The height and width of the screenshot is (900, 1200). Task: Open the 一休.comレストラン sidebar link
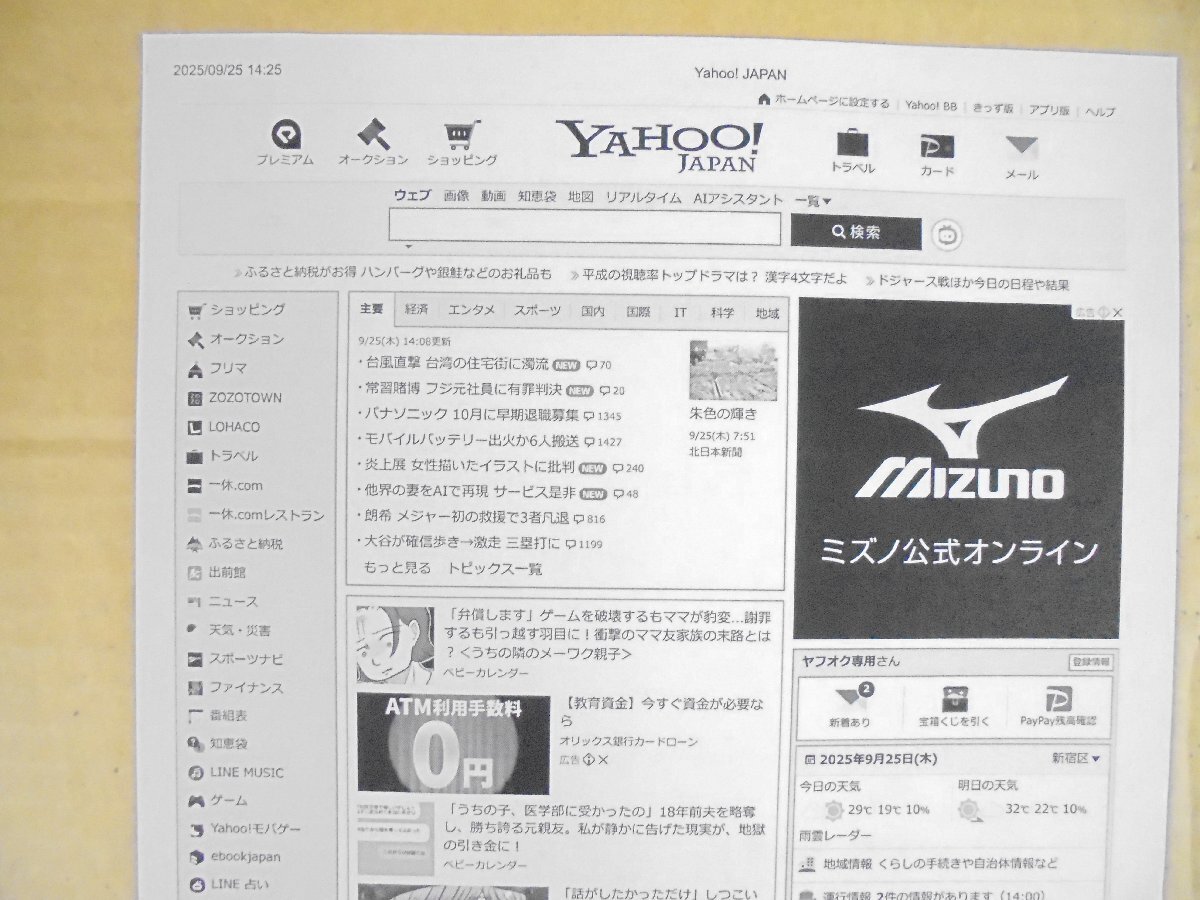pyautogui.click(x=267, y=516)
